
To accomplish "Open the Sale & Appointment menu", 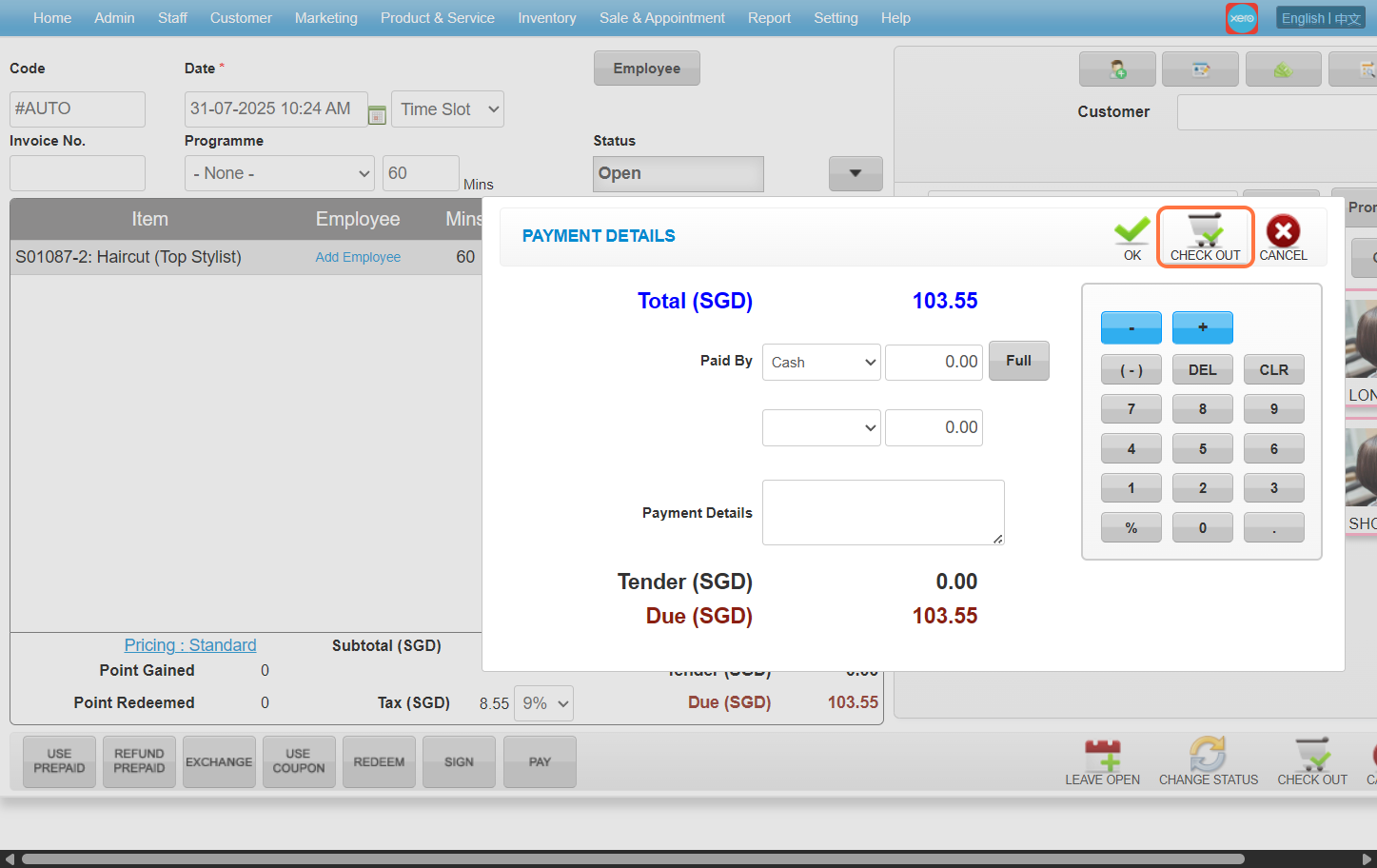I will pyautogui.click(x=661, y=18).
